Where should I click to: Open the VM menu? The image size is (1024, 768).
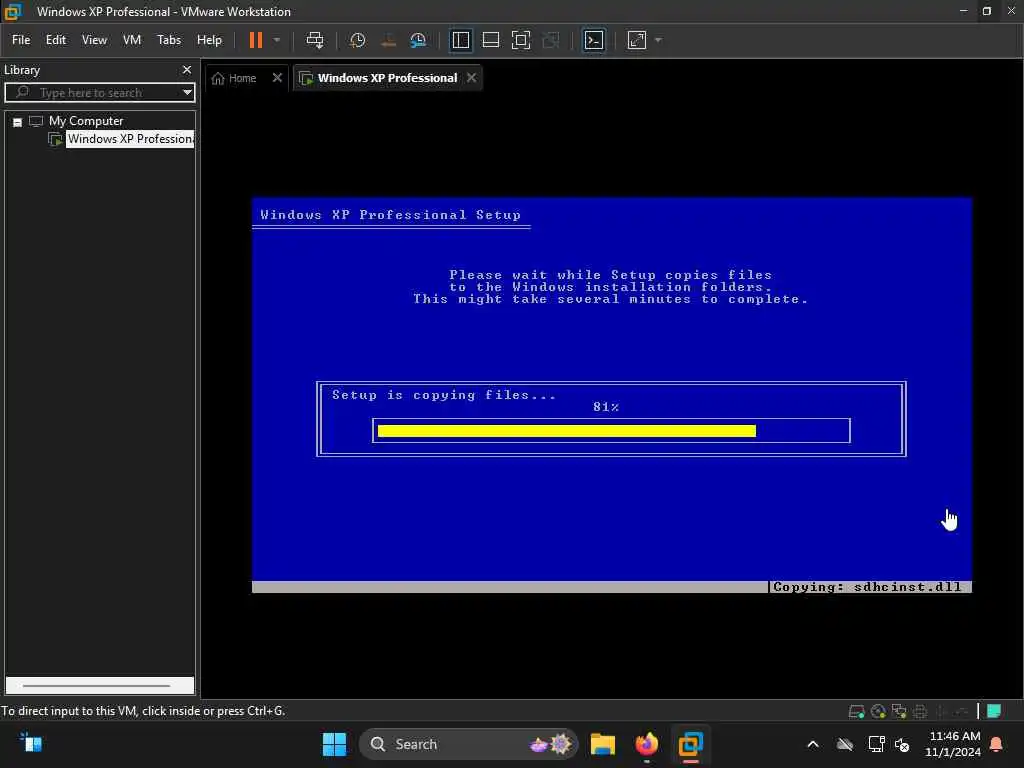(132, 40)
